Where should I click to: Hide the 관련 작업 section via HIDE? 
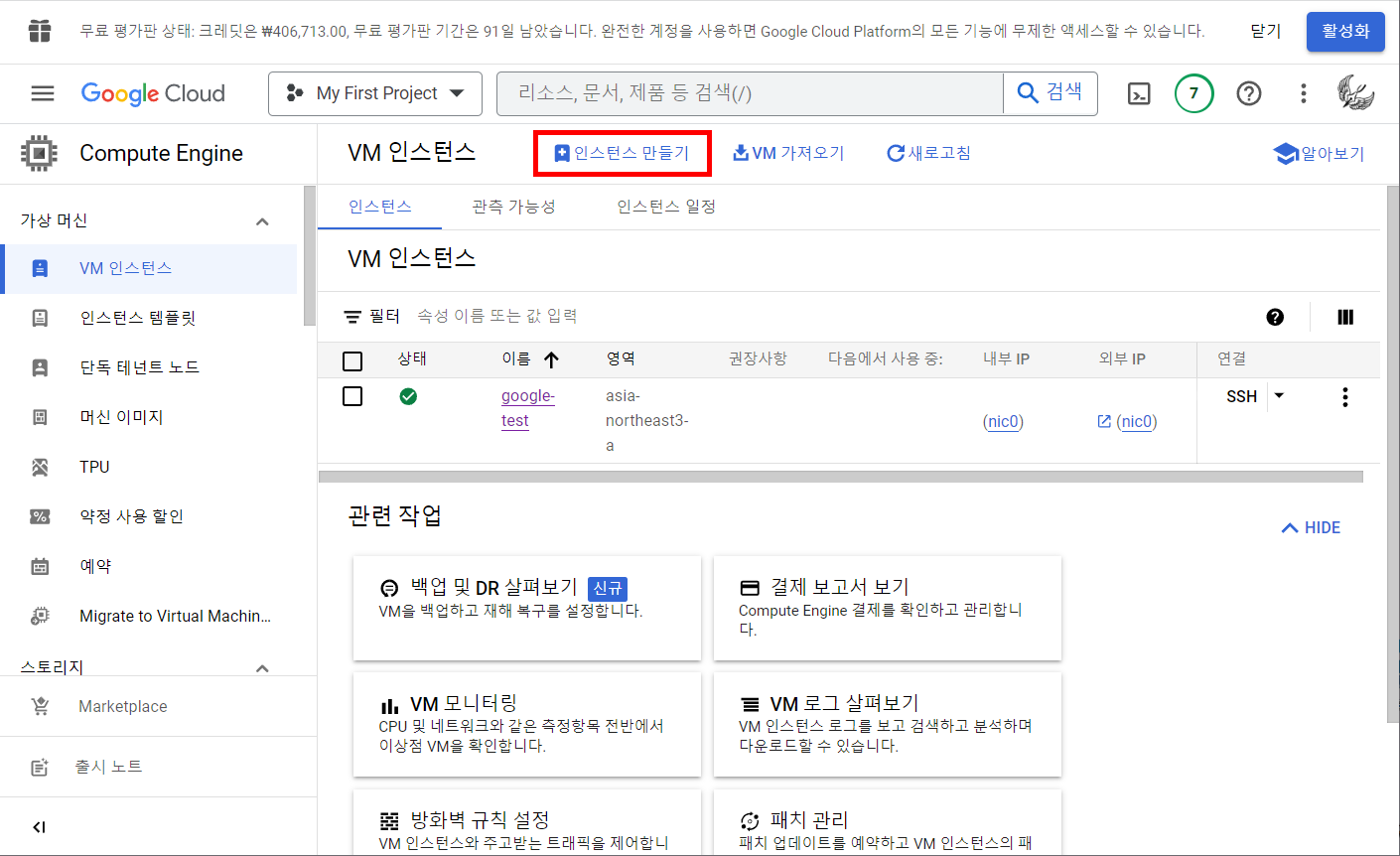pyautogui.click(x=1311, y=527)
